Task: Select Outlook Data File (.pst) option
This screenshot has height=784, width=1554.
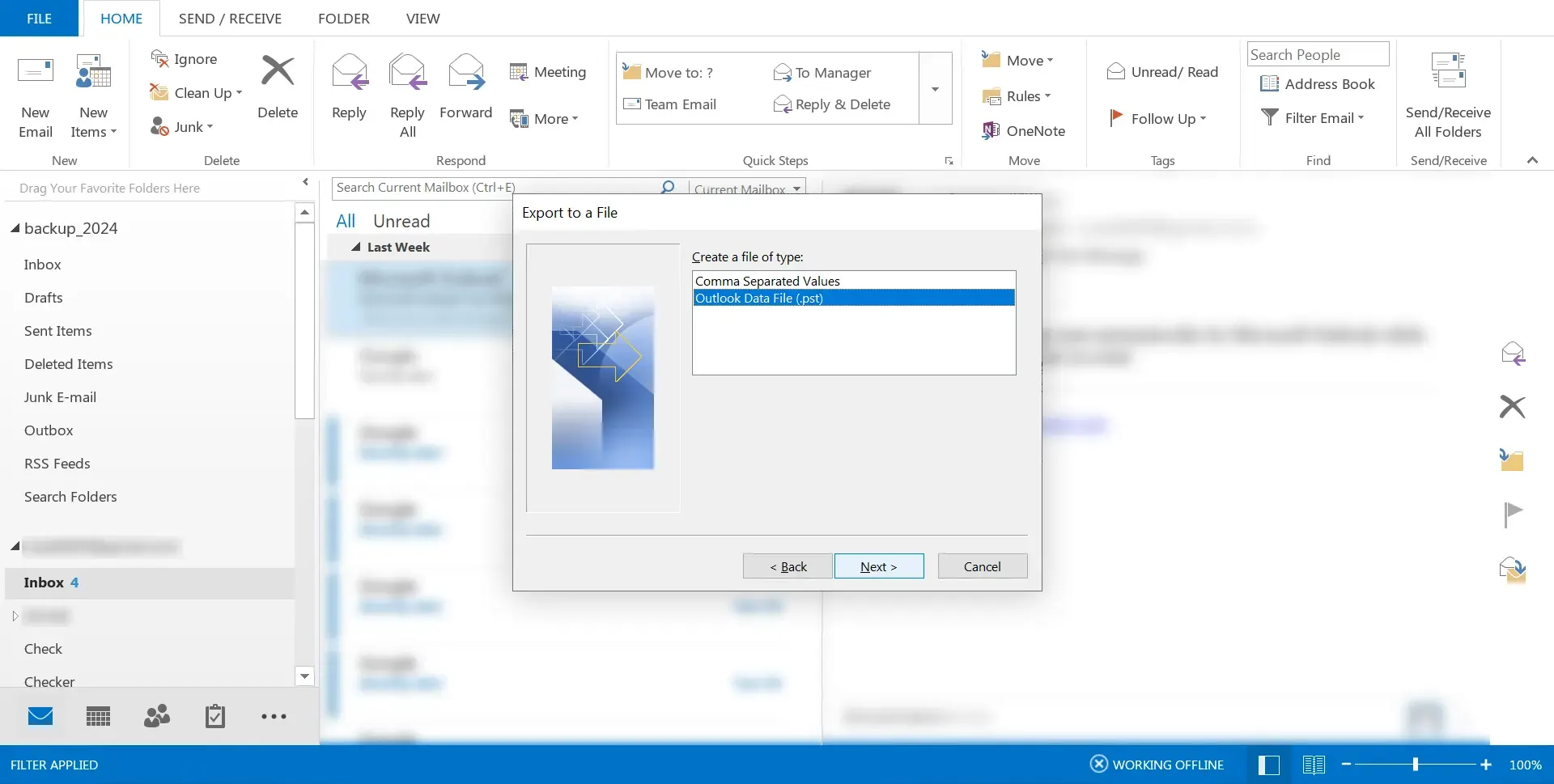Action: coord(854,298)
